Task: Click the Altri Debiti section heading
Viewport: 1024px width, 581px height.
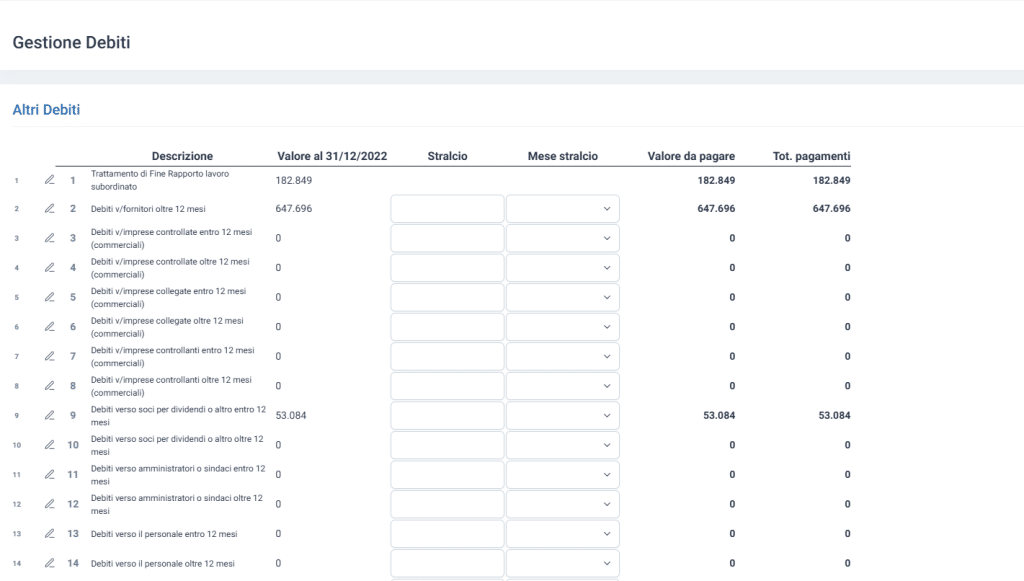Action: [46, 110]
